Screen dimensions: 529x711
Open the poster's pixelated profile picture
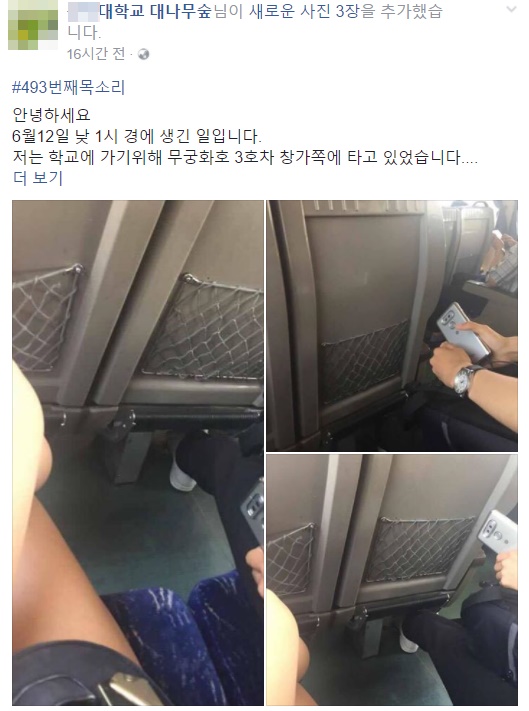tap(33, 24)
